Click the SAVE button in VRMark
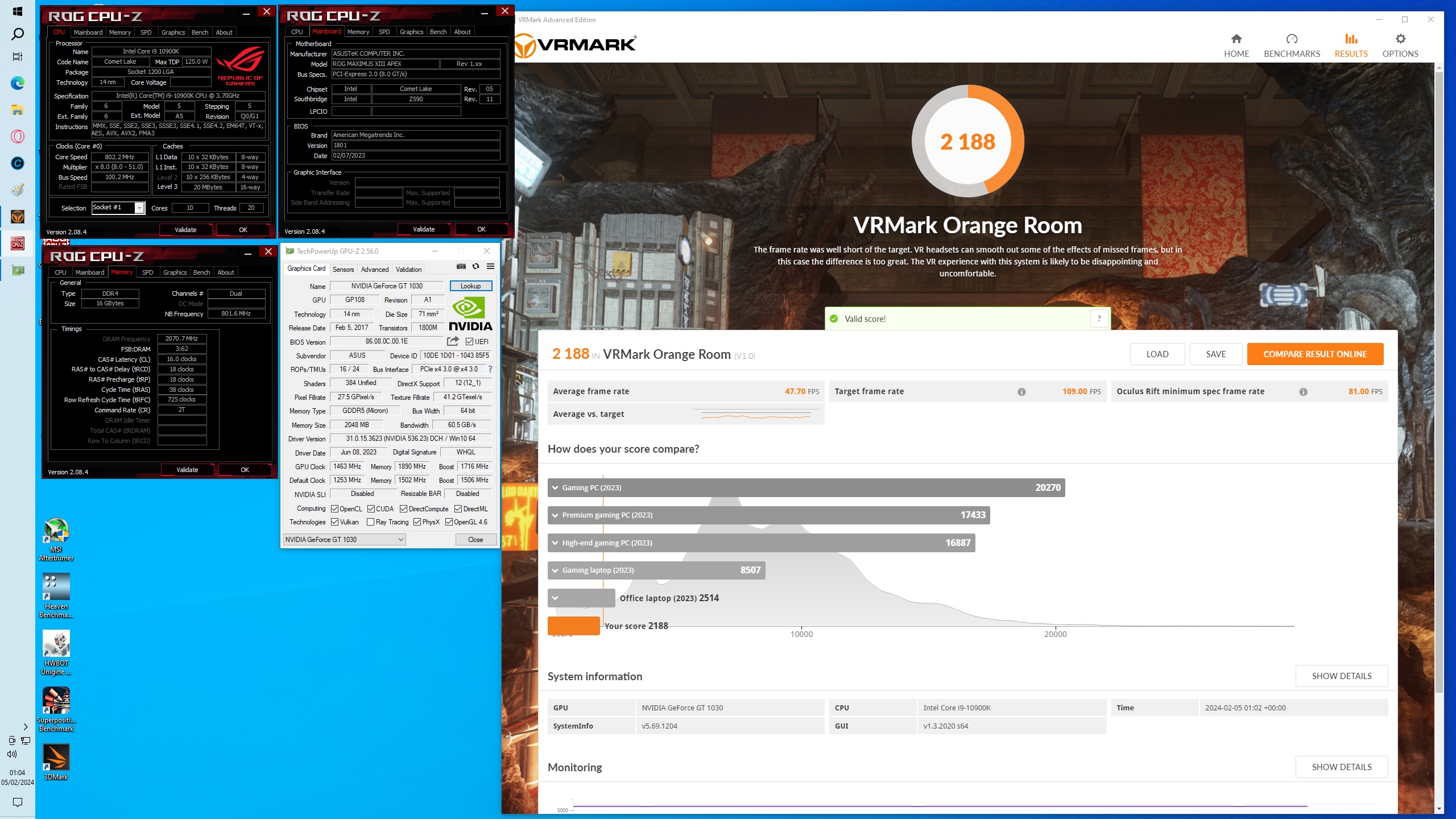The height and width of the screenshot is (819, 1456). coord(1216,354)
